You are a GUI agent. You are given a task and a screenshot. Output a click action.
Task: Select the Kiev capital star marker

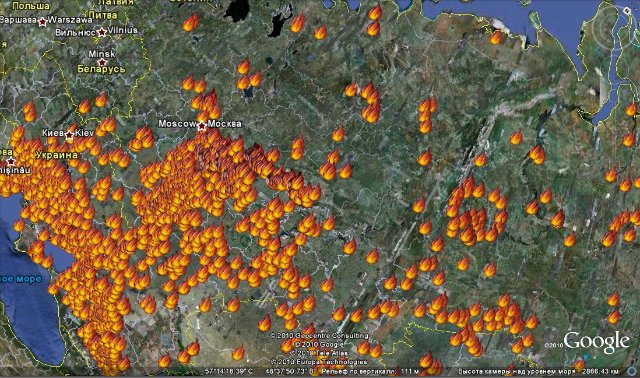(70, 135)
